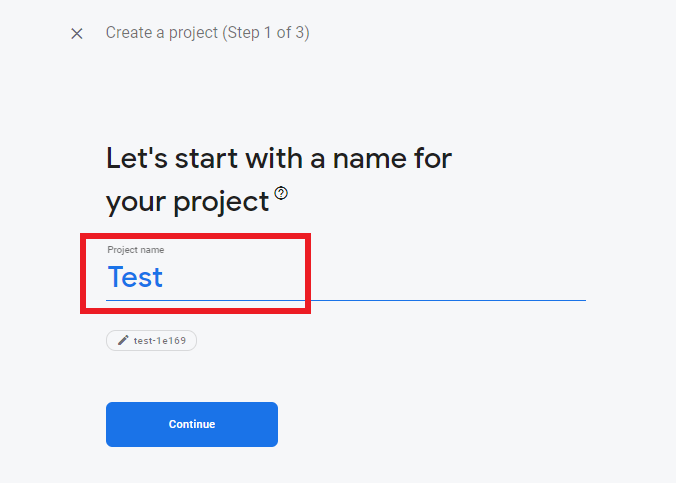The height and width of the screenshot is (483, 676).
Task: Click the word Continue on the button
Action: pyautogui.click(x=192, y=424)
